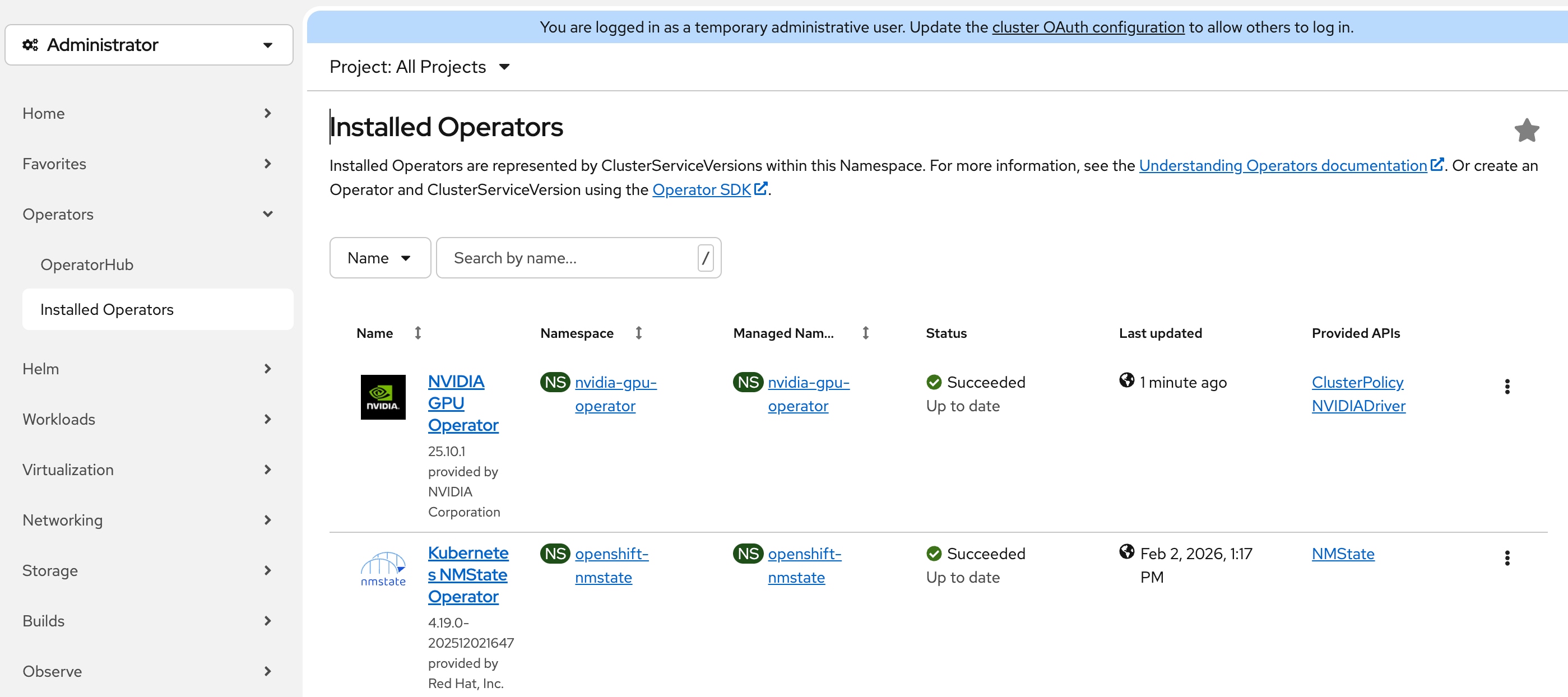Open the NVIDIA GPU Operator details
This screenshot has width=1568, height=697.
coord(463,403)
